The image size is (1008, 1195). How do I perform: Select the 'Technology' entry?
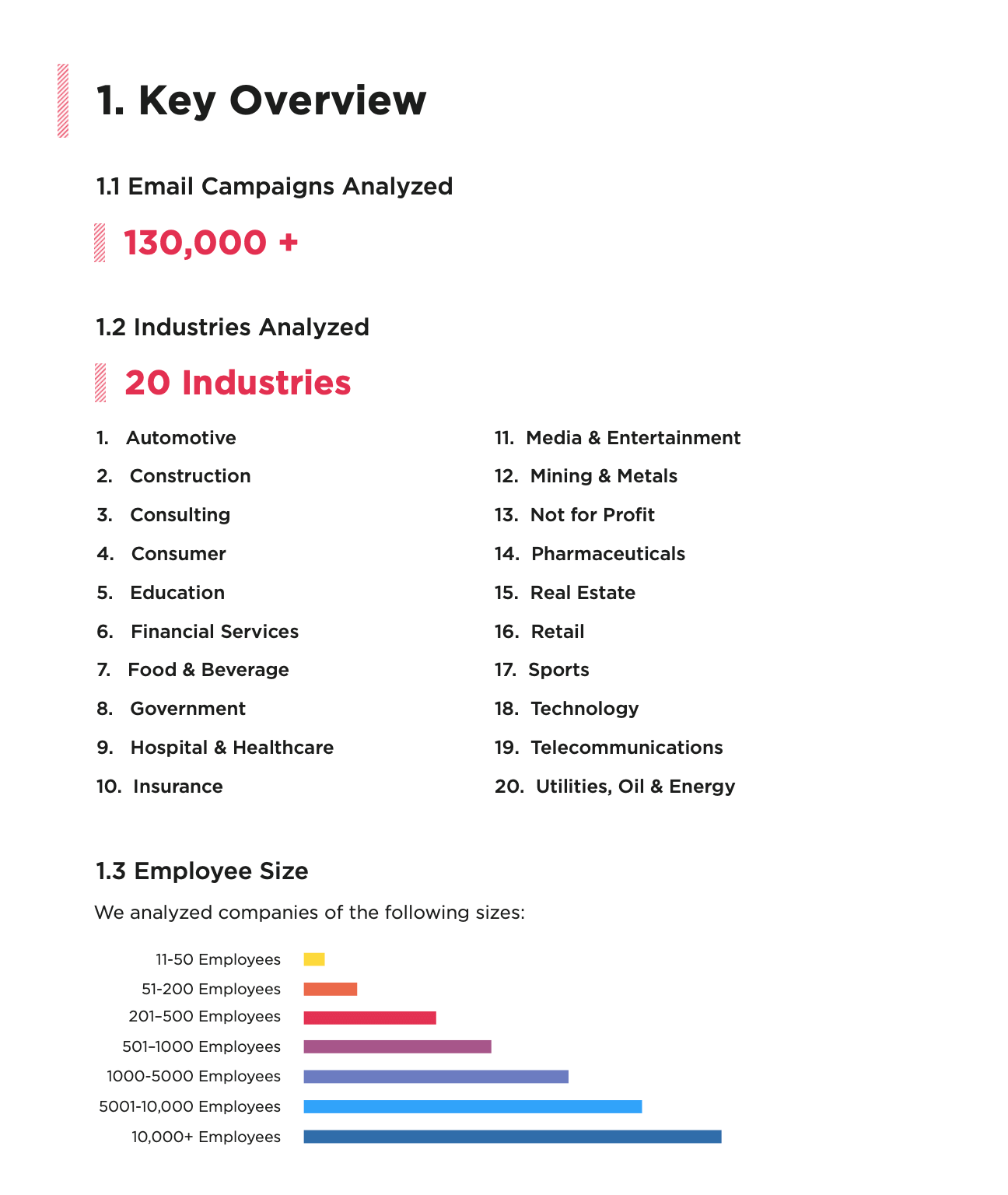[x=585, y=709]
